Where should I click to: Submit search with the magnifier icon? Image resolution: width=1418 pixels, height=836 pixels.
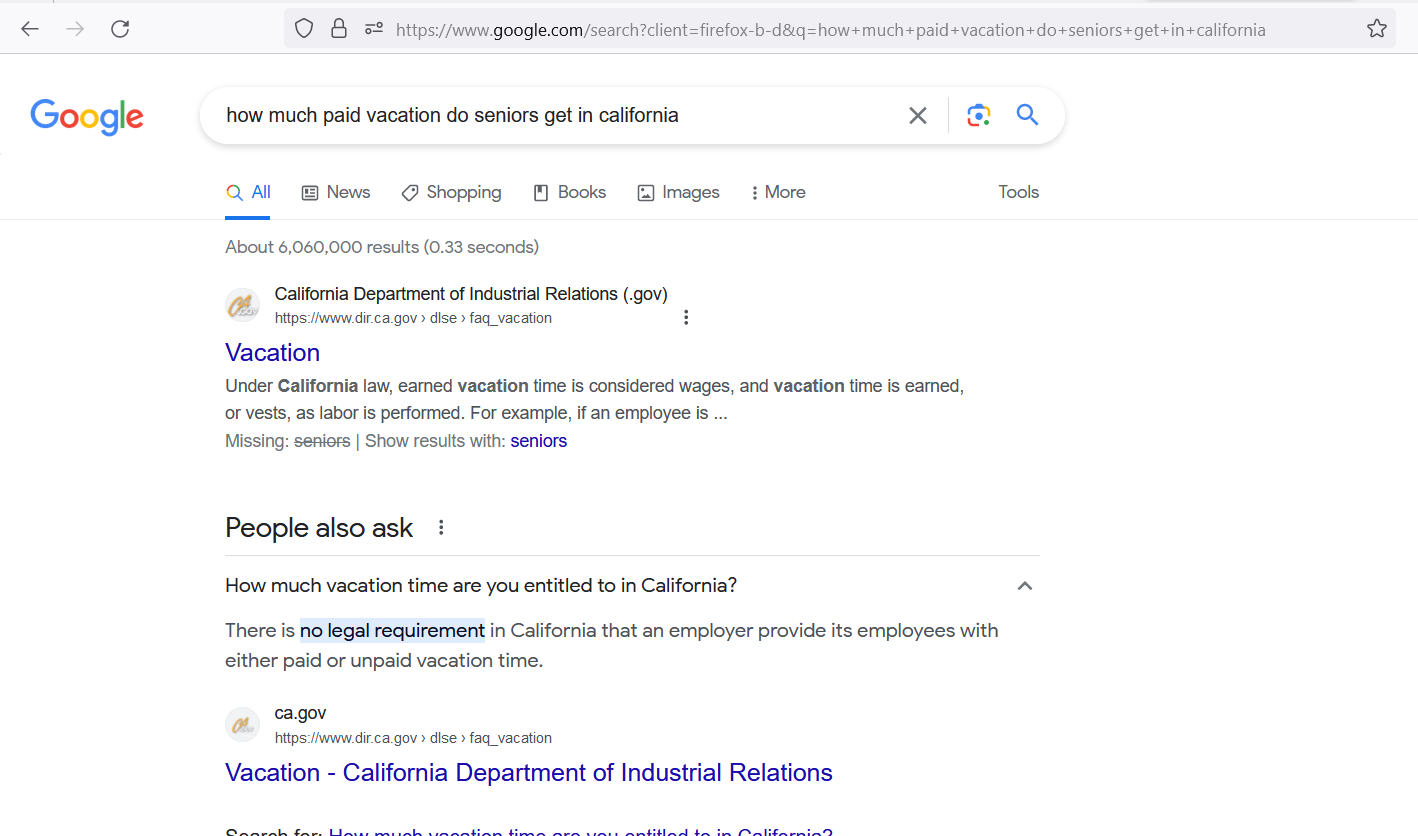[x=1027, y=115]
